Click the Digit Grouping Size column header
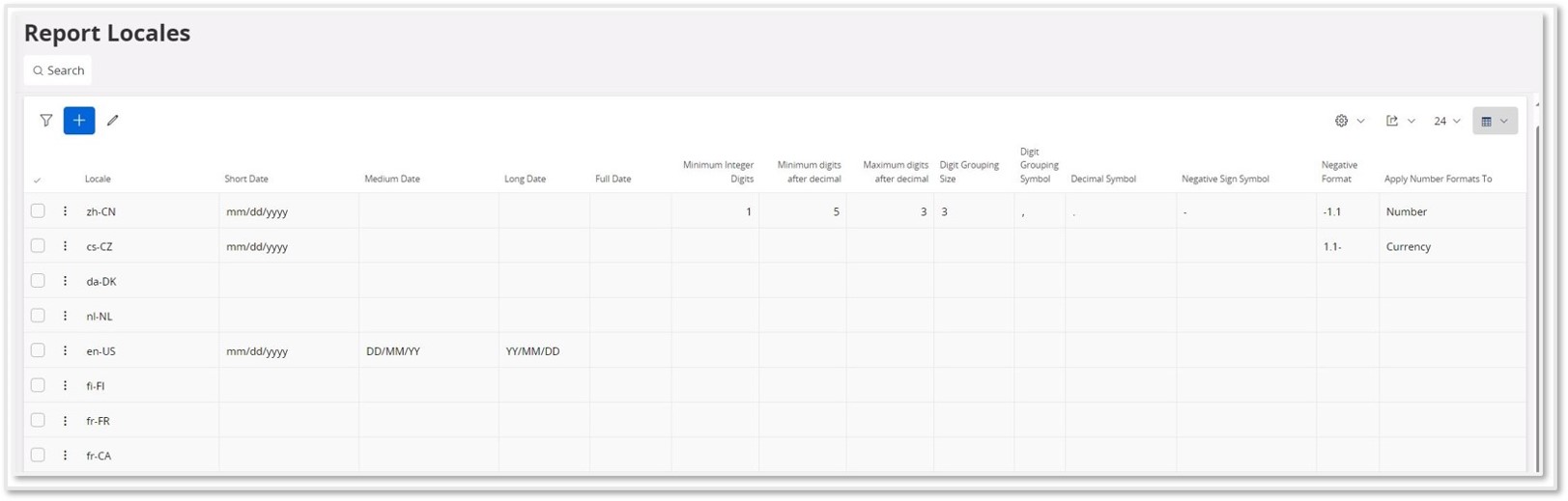1568x501 pixels. pos(969,172)
